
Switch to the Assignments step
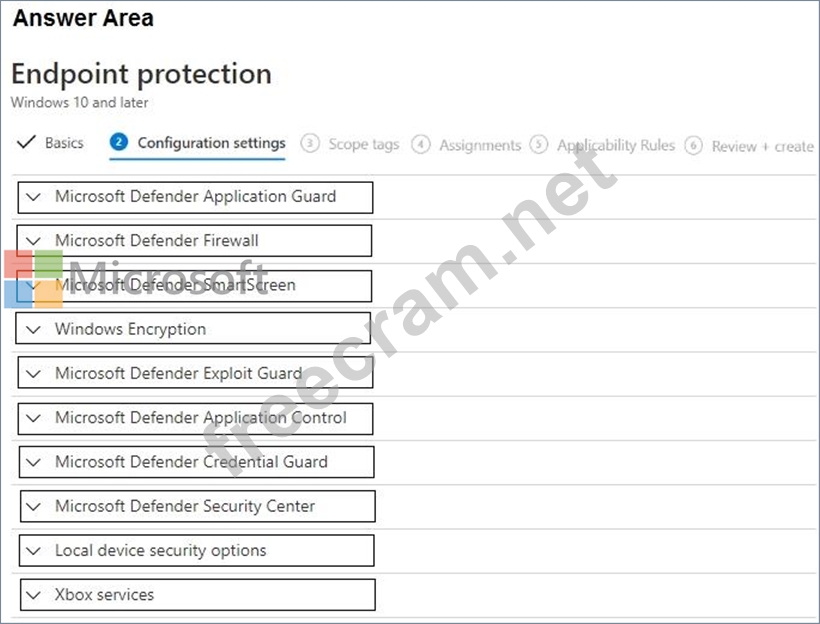pyautogui.click(x=480, y=146)
